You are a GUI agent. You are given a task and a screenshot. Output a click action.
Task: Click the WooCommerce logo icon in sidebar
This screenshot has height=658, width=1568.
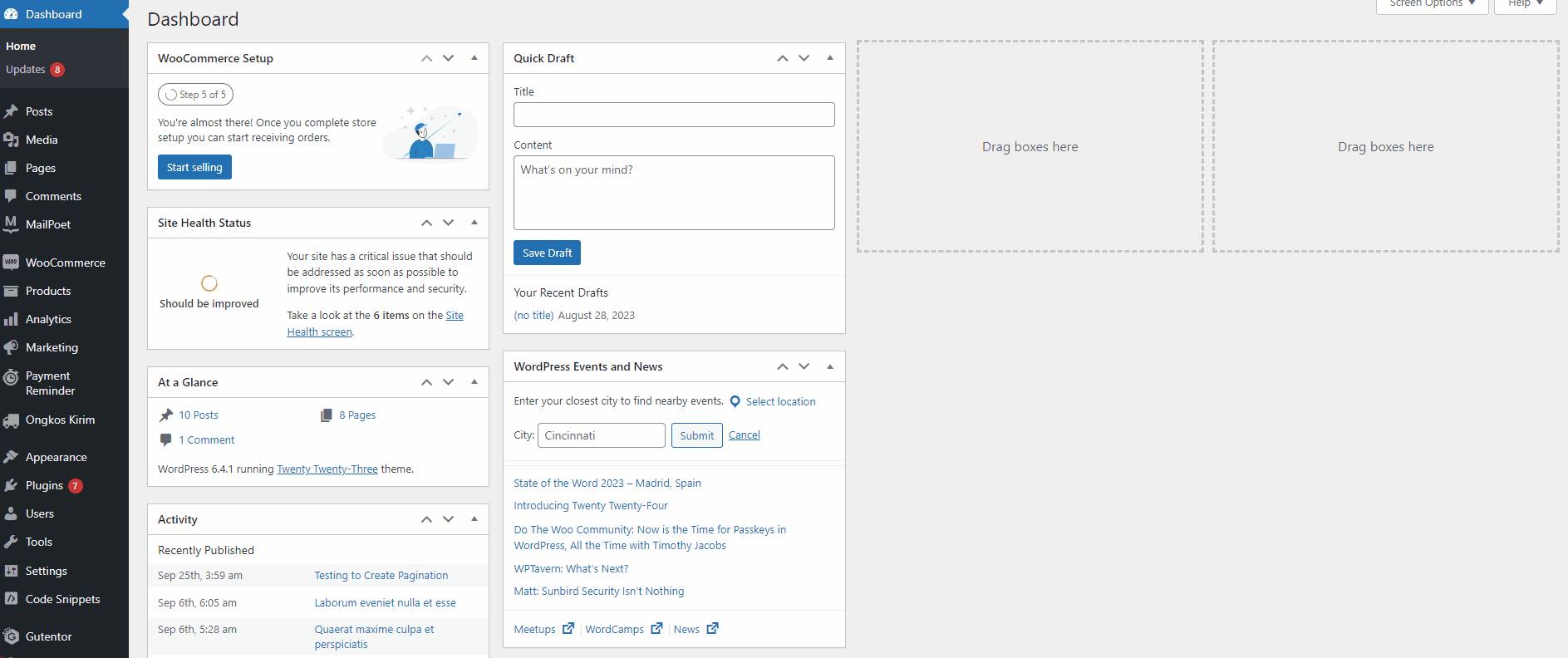click(11, 263)
